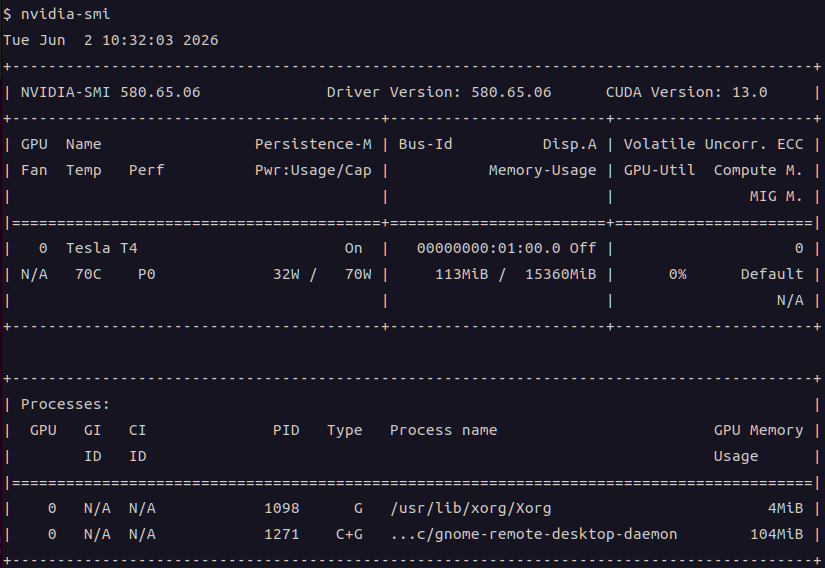Click PID '1098'
The height and width of the screenshot is (568, 825).
[x=281, y=509]
